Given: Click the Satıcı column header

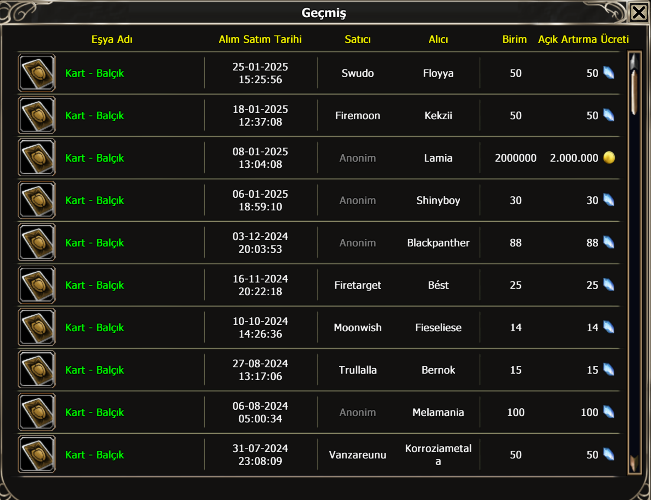Looking at the screenshot, I should 357,39.
